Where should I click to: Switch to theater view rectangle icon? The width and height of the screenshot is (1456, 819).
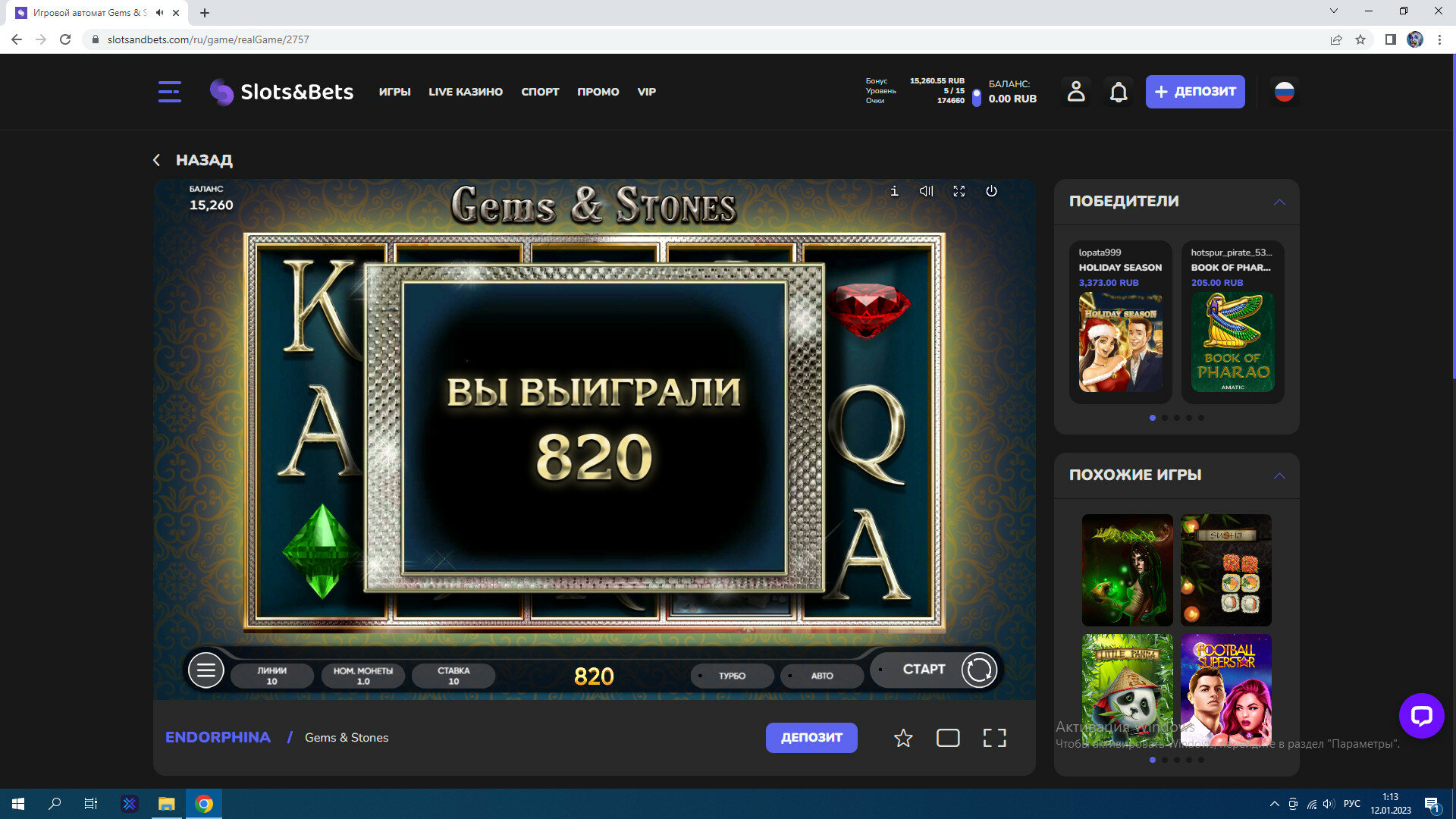pos(948,738)
